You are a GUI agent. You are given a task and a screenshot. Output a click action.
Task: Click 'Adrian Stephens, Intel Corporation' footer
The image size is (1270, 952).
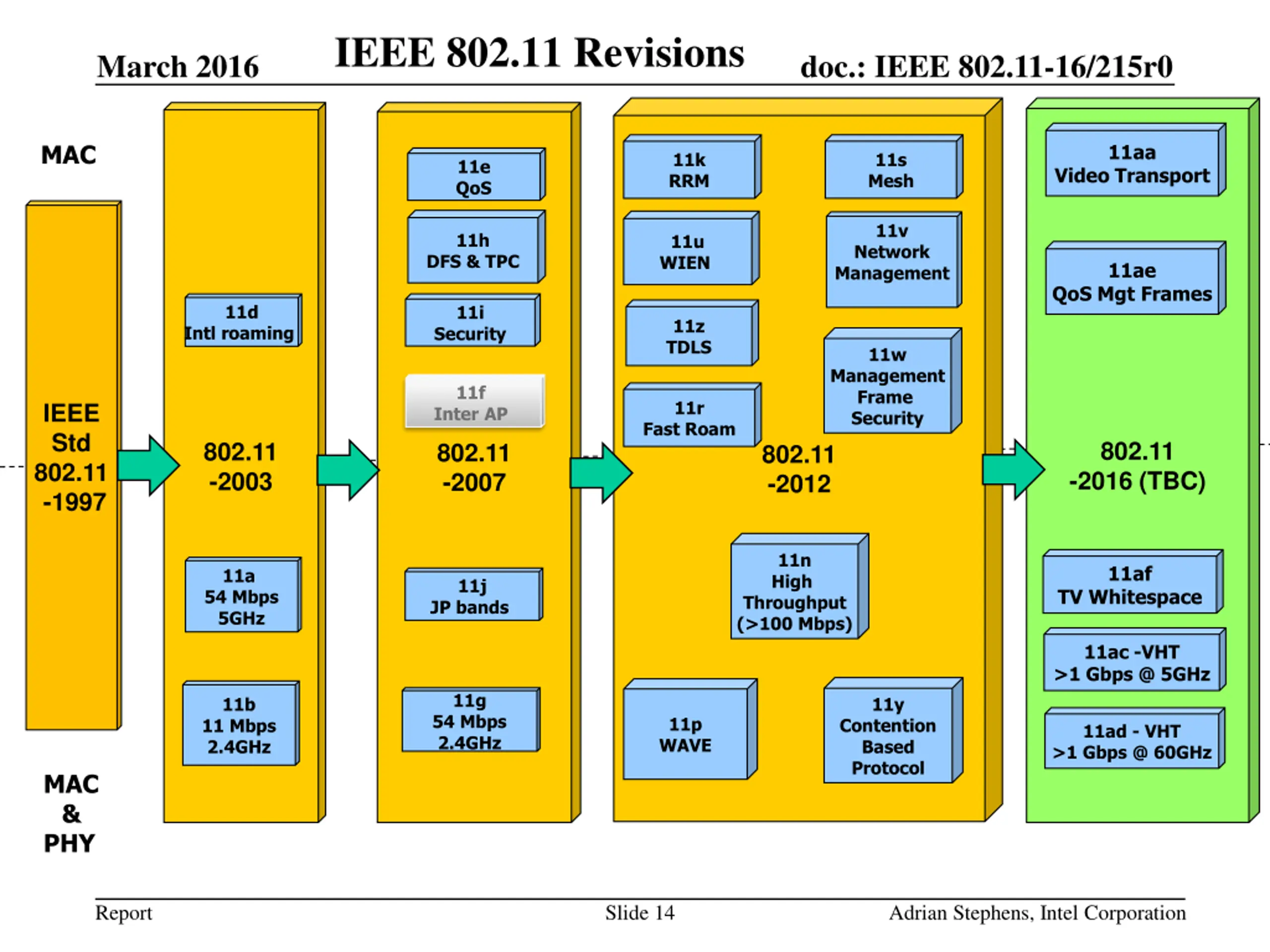1037,913
